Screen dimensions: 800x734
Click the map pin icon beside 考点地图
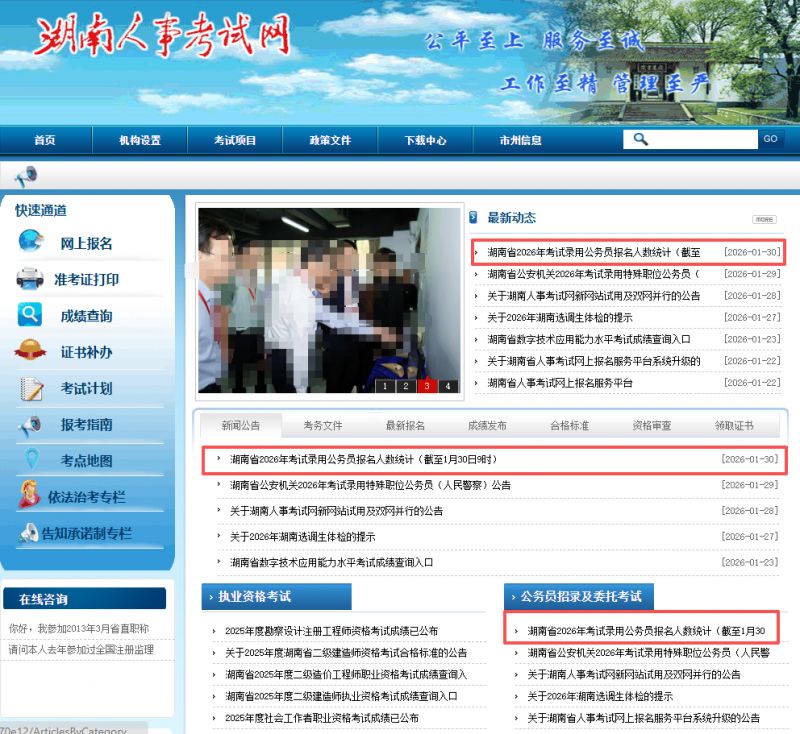pyautogui.click(x=32, y=459)
